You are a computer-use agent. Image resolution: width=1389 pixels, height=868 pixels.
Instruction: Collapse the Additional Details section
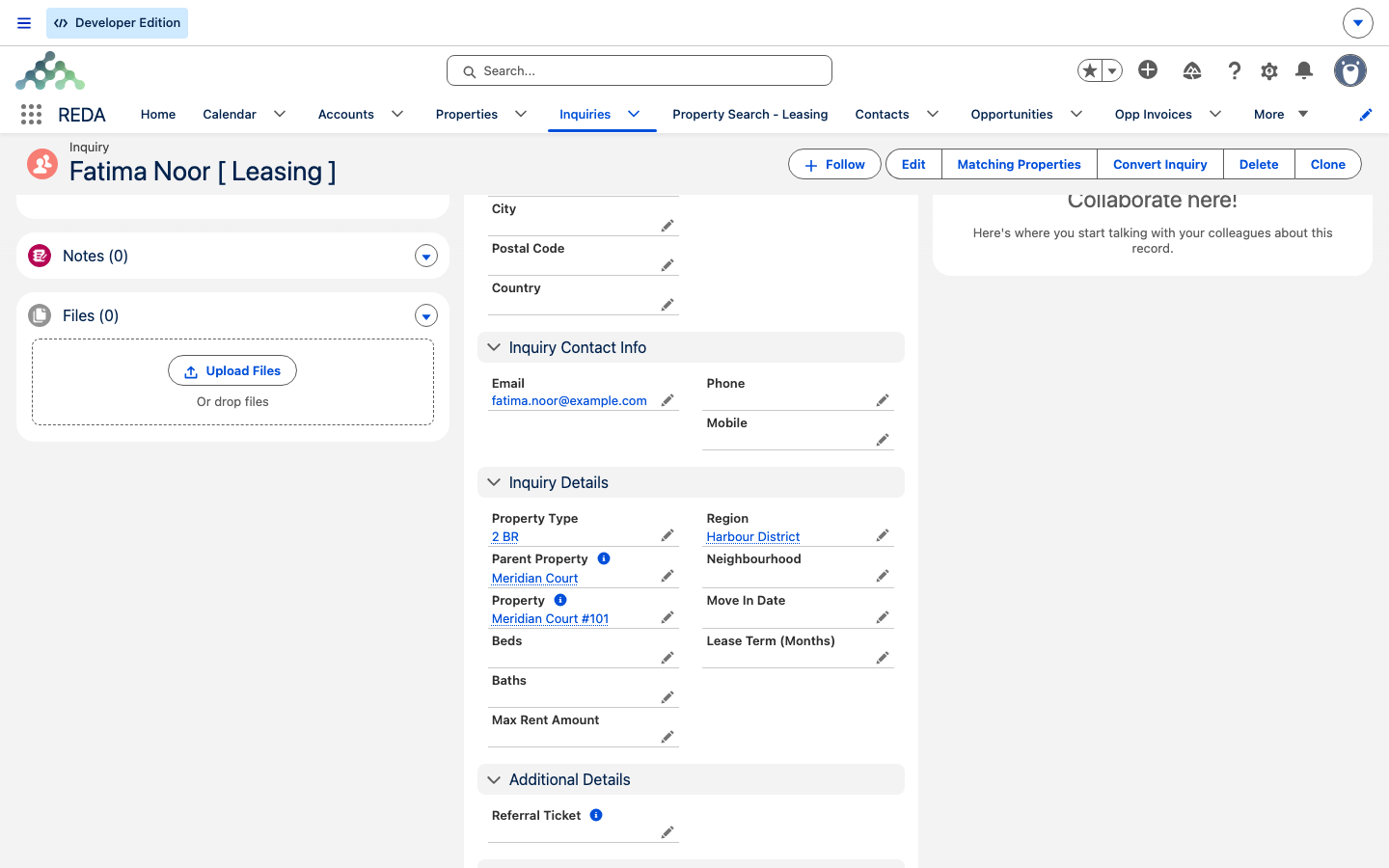tap(494, 779)
